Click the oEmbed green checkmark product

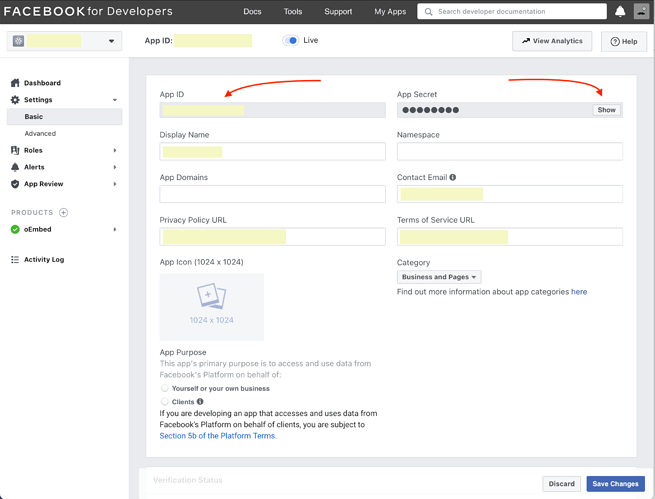tap(15, 229)
